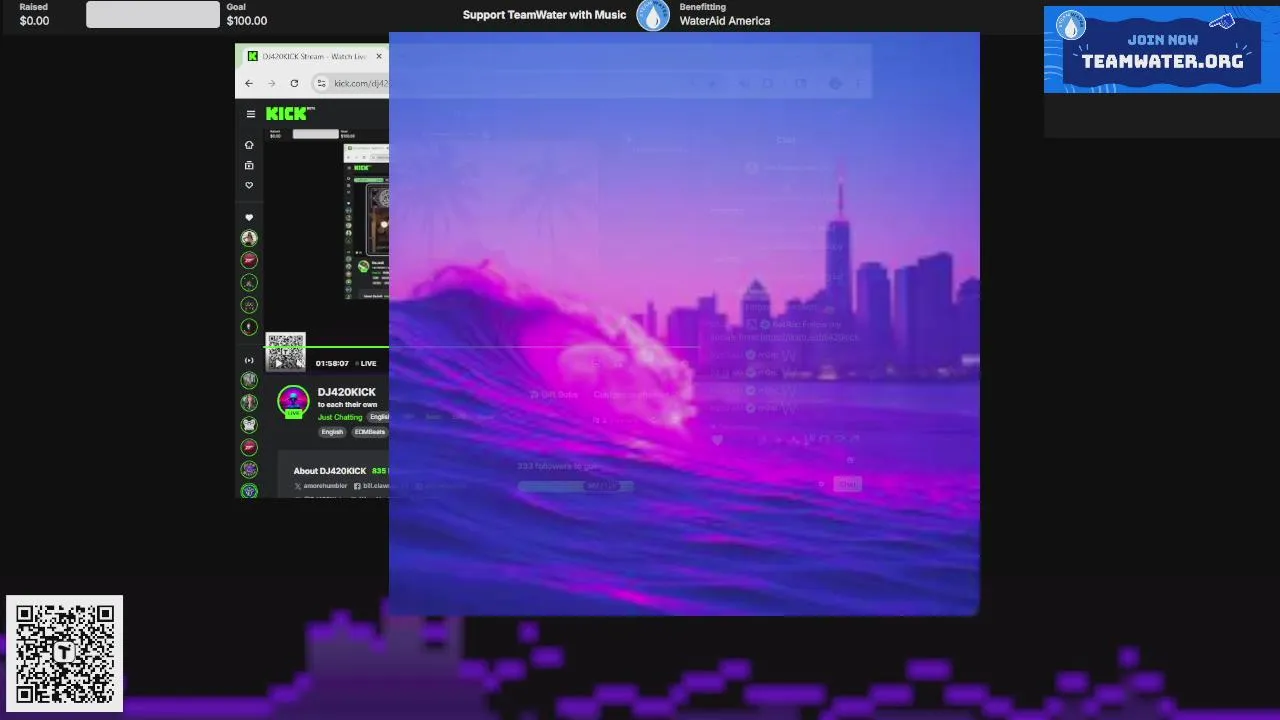Image resolution: width=1280 pixels, height=720 pixels.
Task: Click the nested stream preview thumbnail
Action: click(x=366, y=222)
